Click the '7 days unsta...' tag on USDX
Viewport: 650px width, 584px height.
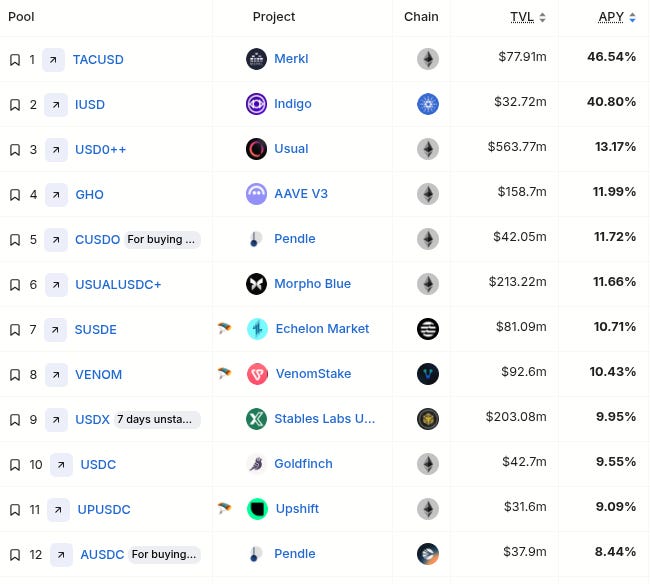click(157, 419)
